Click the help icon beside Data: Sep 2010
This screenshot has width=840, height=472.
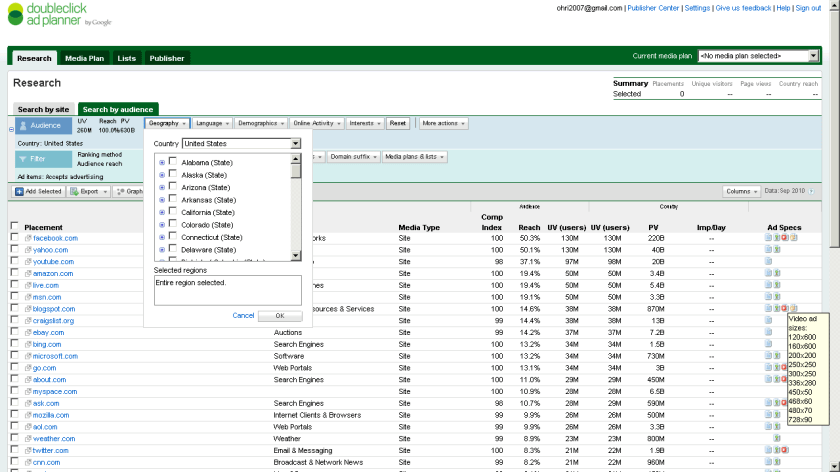point(812,191)
